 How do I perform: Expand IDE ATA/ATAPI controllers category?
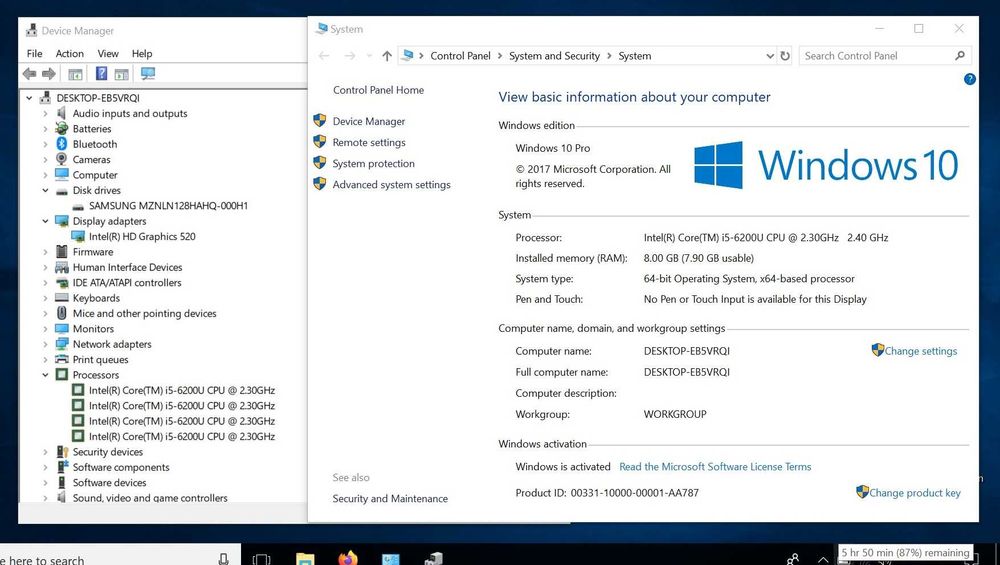point(45,282)
